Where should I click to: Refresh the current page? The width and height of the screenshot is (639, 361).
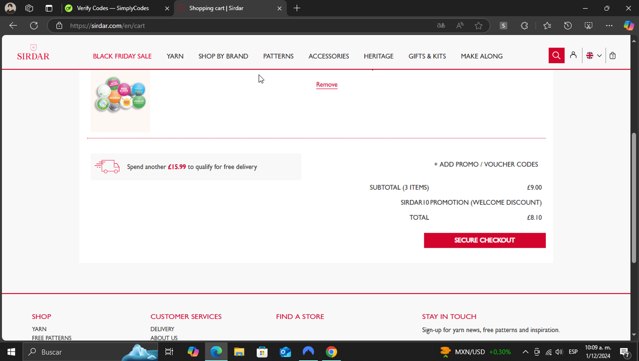click(x=34, y=26)
